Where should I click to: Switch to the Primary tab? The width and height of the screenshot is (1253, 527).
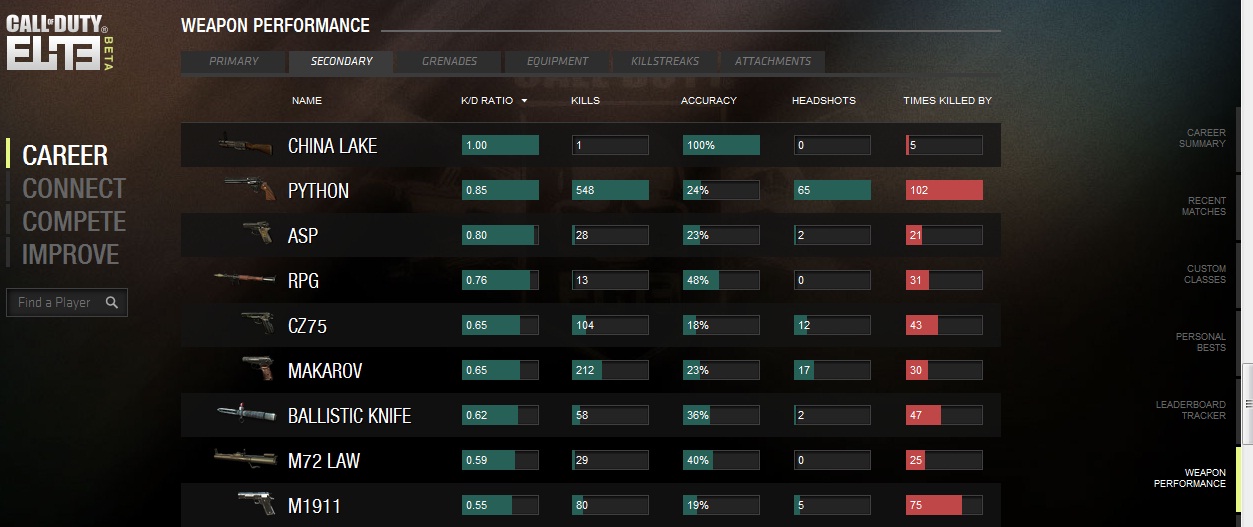(234, 62)
